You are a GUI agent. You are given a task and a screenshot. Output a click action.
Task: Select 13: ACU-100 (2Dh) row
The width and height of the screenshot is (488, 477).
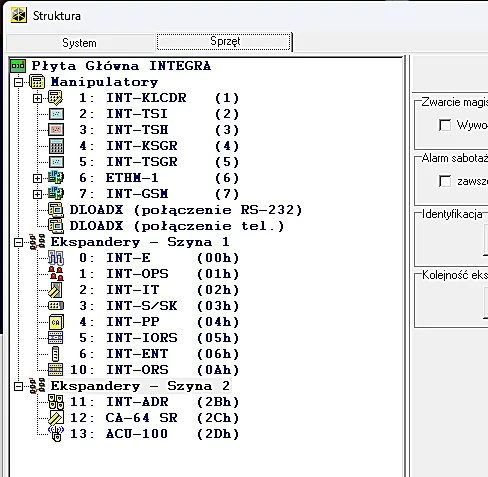[x=154, y=434]
